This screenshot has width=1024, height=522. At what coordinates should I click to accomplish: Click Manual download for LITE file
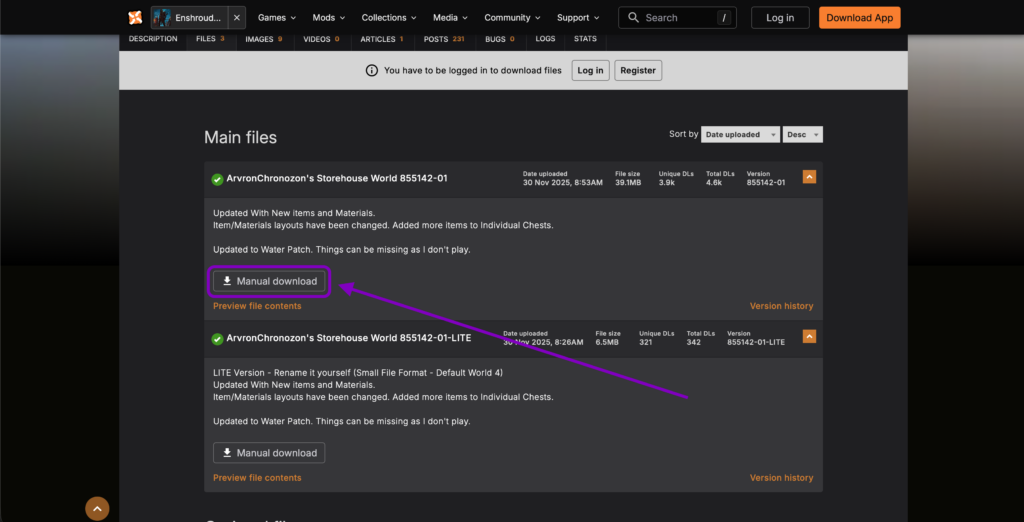[x=269, y=453]
